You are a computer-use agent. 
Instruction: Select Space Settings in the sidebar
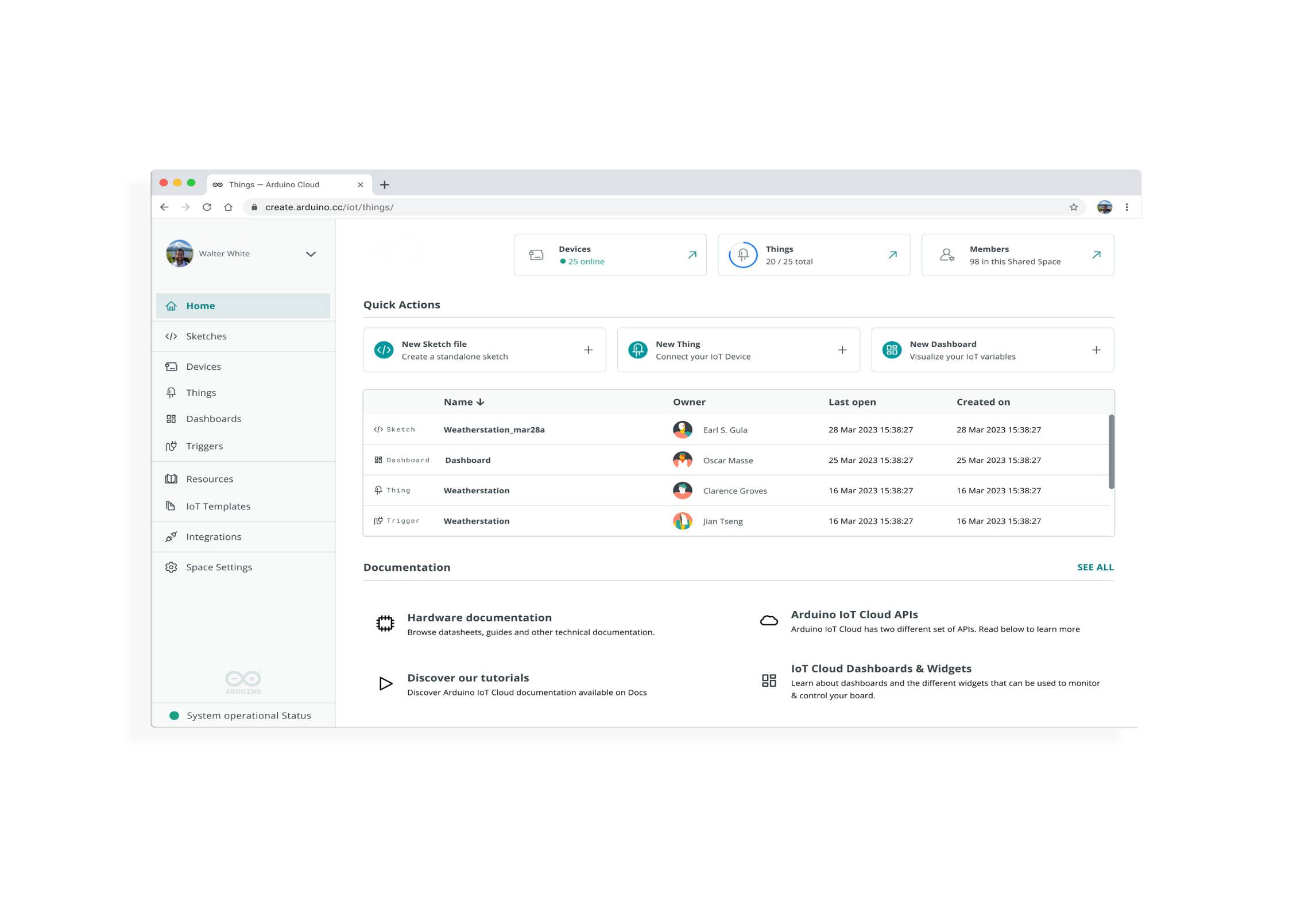(218, 567)
